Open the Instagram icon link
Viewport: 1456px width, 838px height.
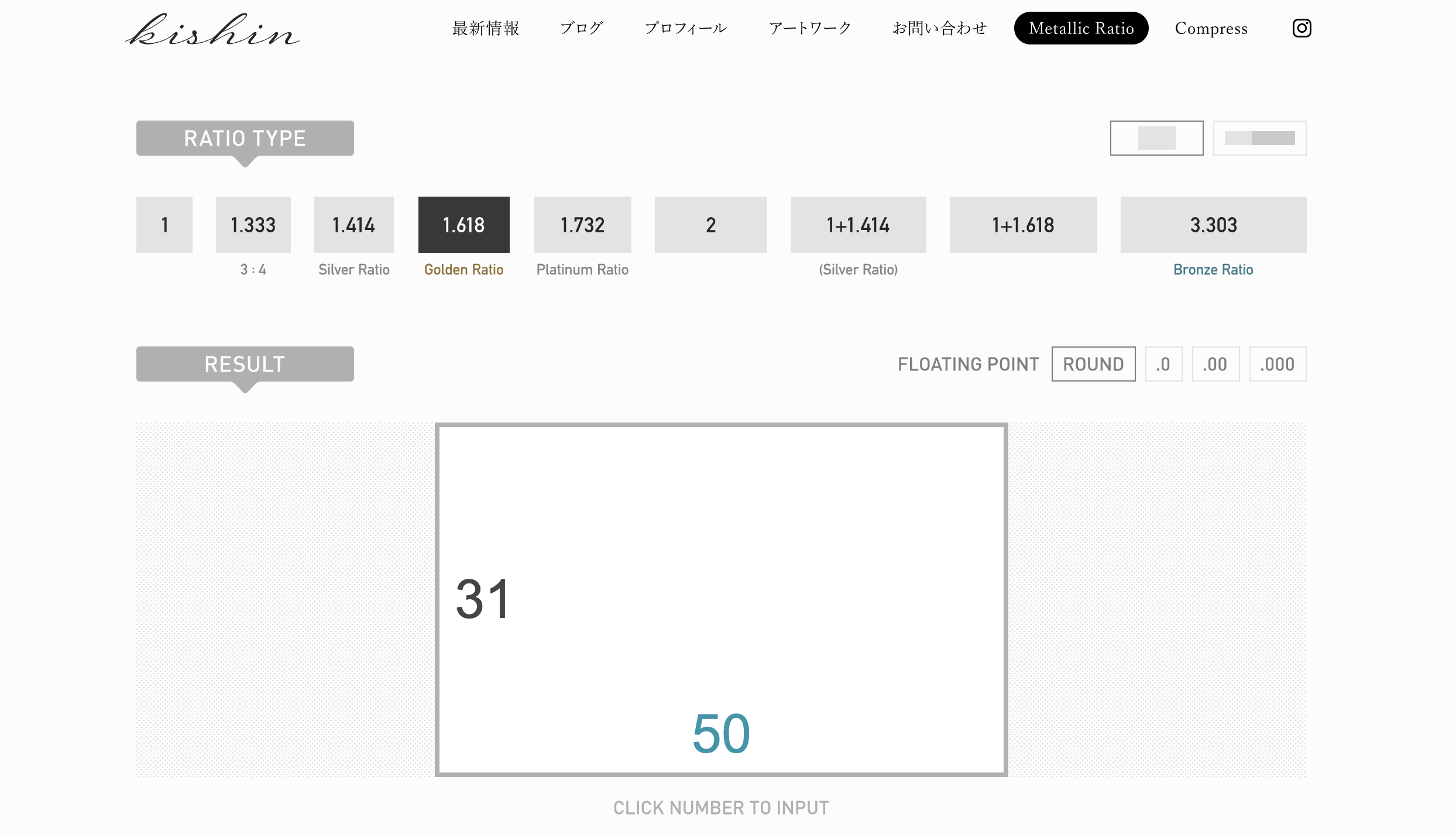1302,28
